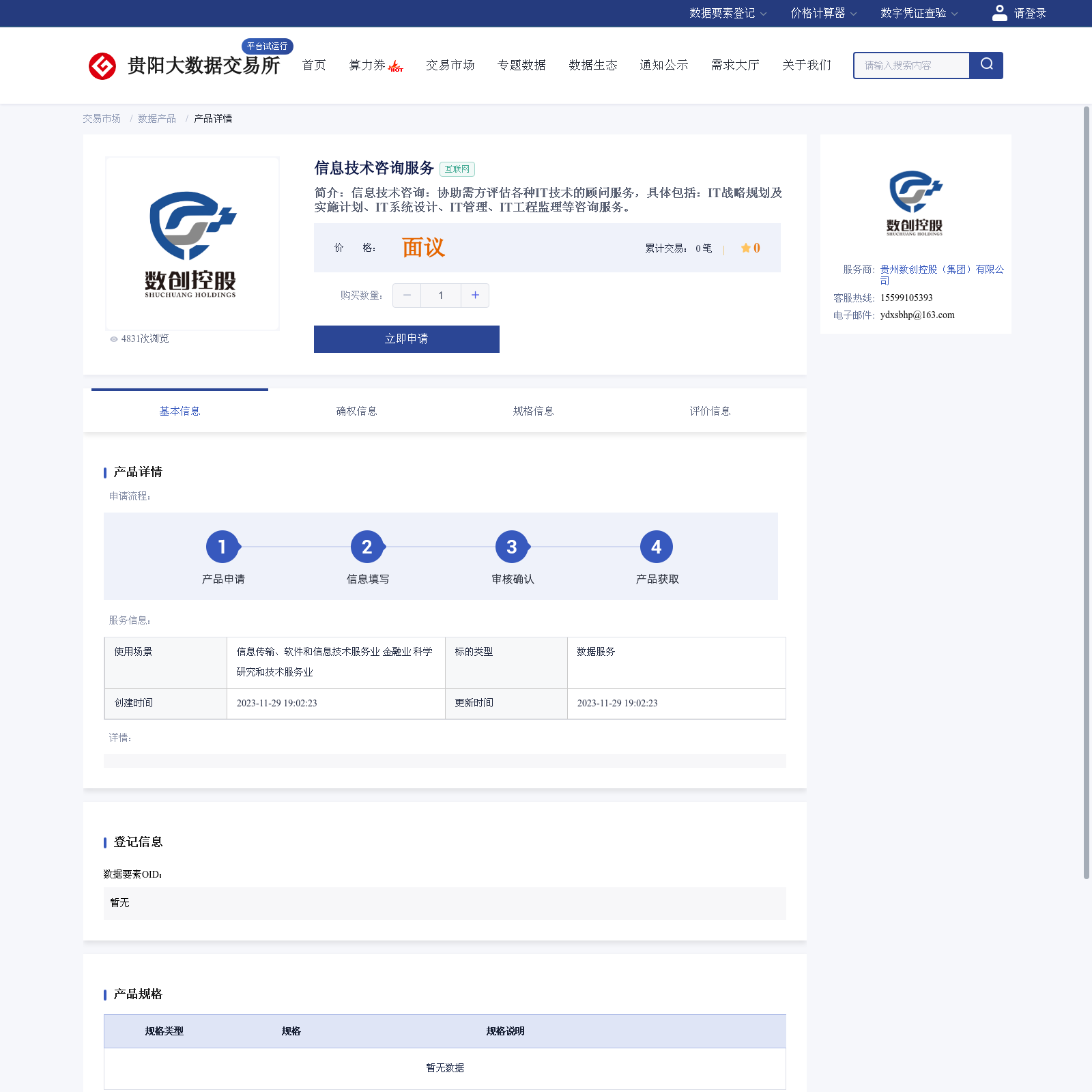Screen dimensions: 1092x1092
Task: Click the user avatar login icon
Action: [999, 13]
